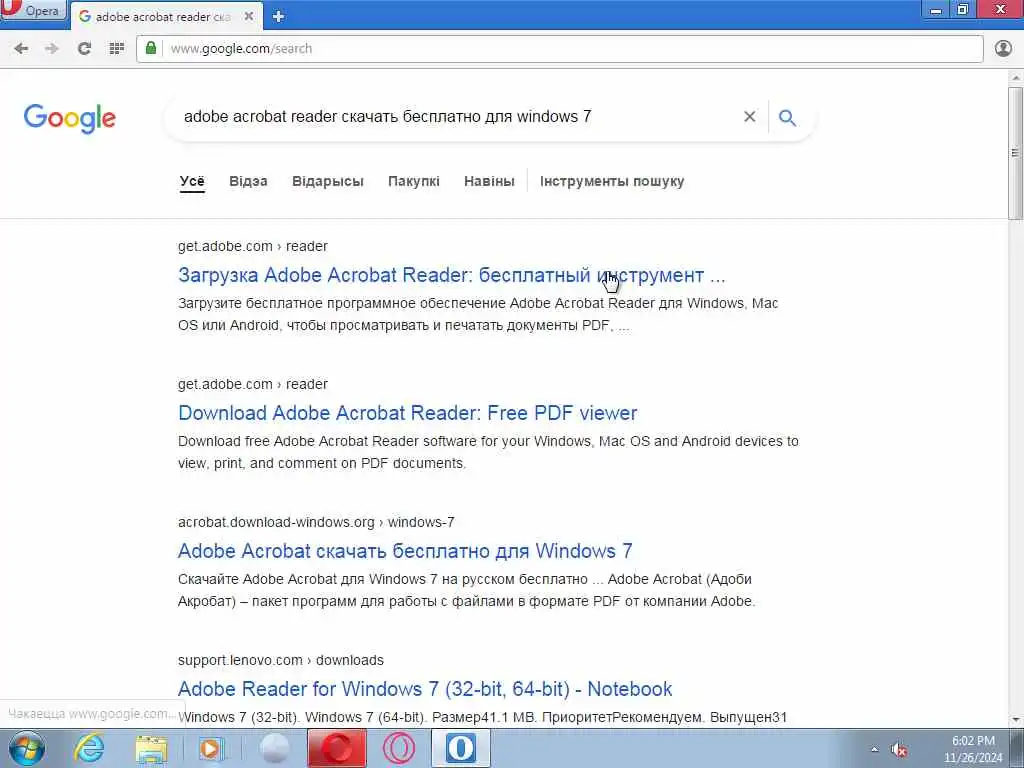1024x768 pixels.
Task: Switch to the Пакупкі shopping tab
Action: (x=413, y=181)
